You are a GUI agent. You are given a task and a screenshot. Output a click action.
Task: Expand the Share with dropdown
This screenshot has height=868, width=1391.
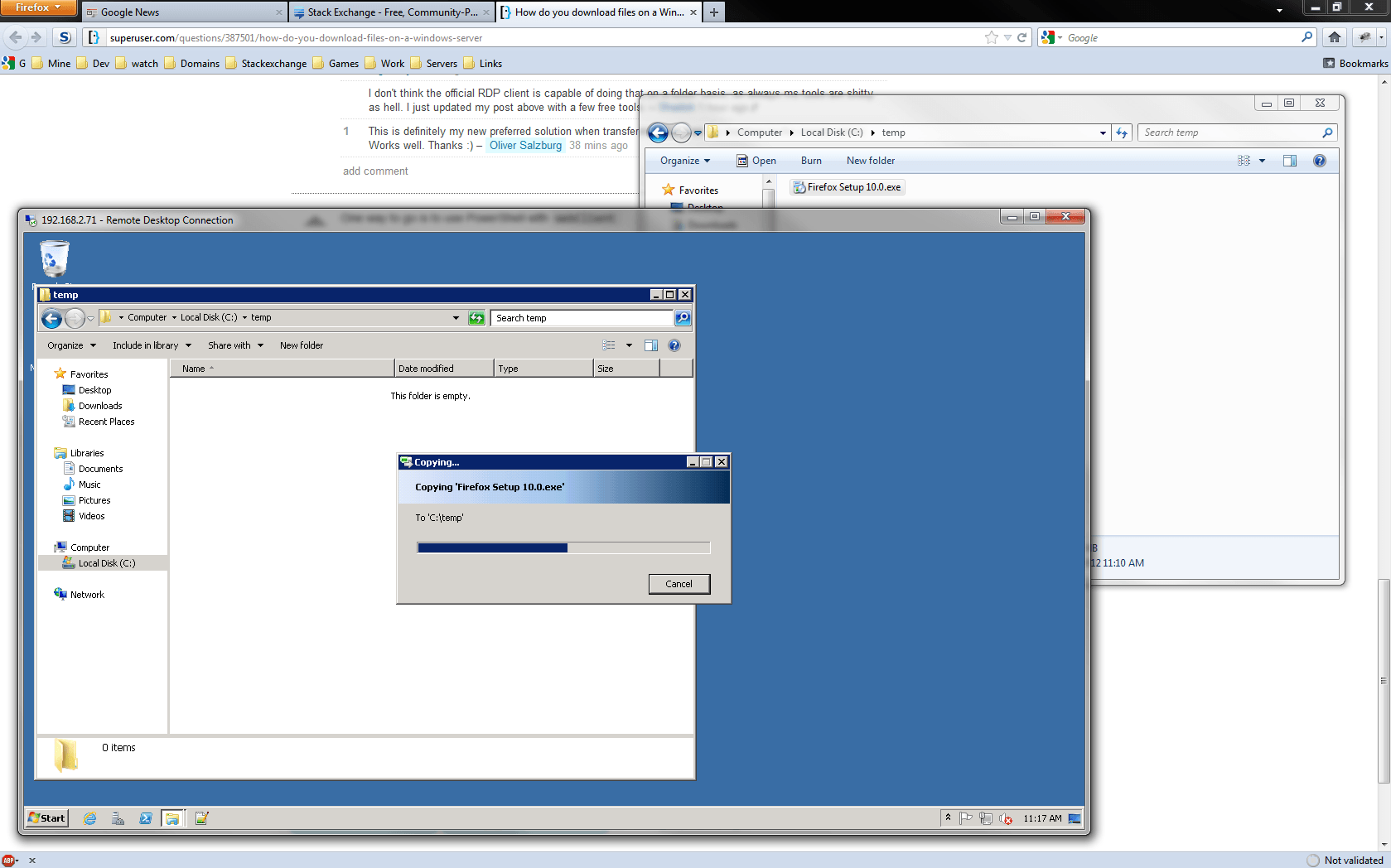(236, 345)
